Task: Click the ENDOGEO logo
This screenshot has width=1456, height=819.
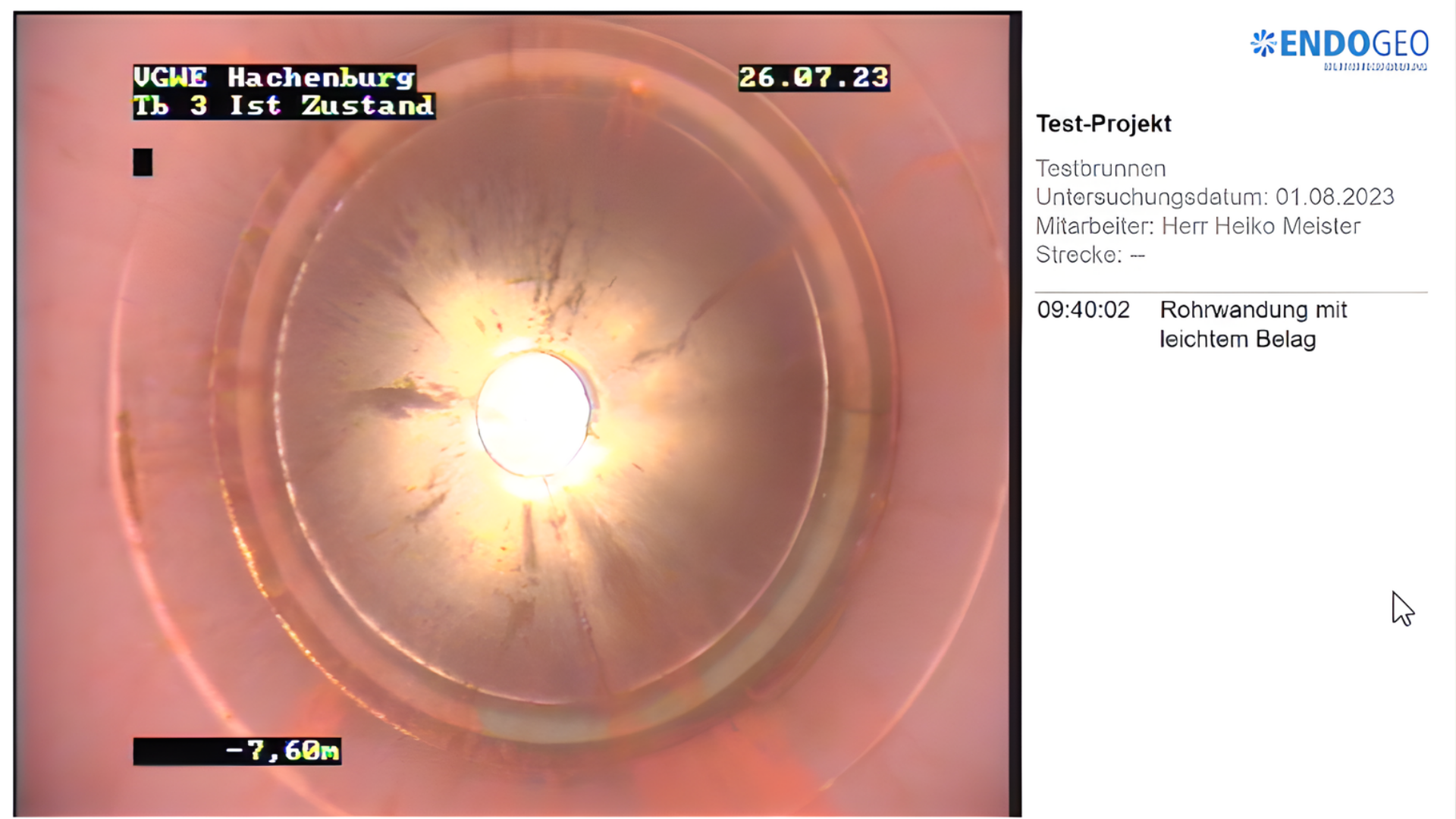Action: point(1339,49)
